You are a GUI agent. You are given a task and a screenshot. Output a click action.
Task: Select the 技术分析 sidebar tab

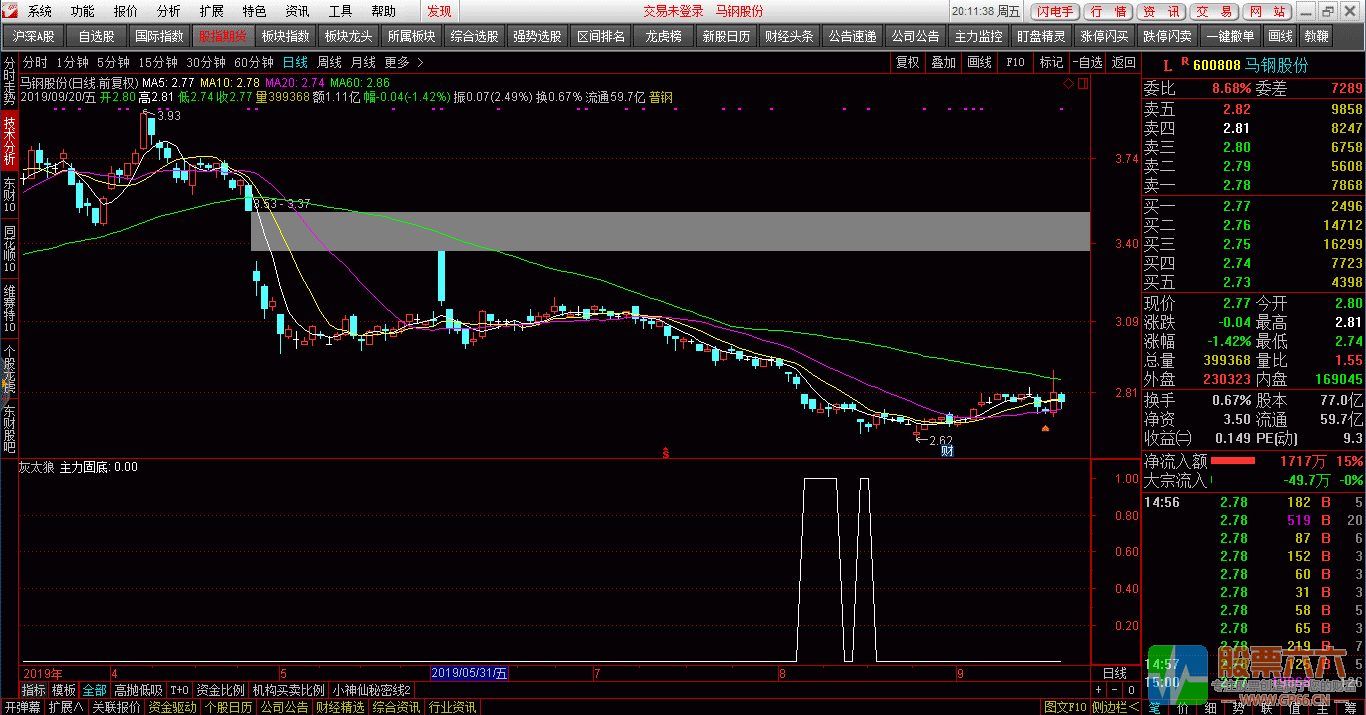[x=9, y=141]
